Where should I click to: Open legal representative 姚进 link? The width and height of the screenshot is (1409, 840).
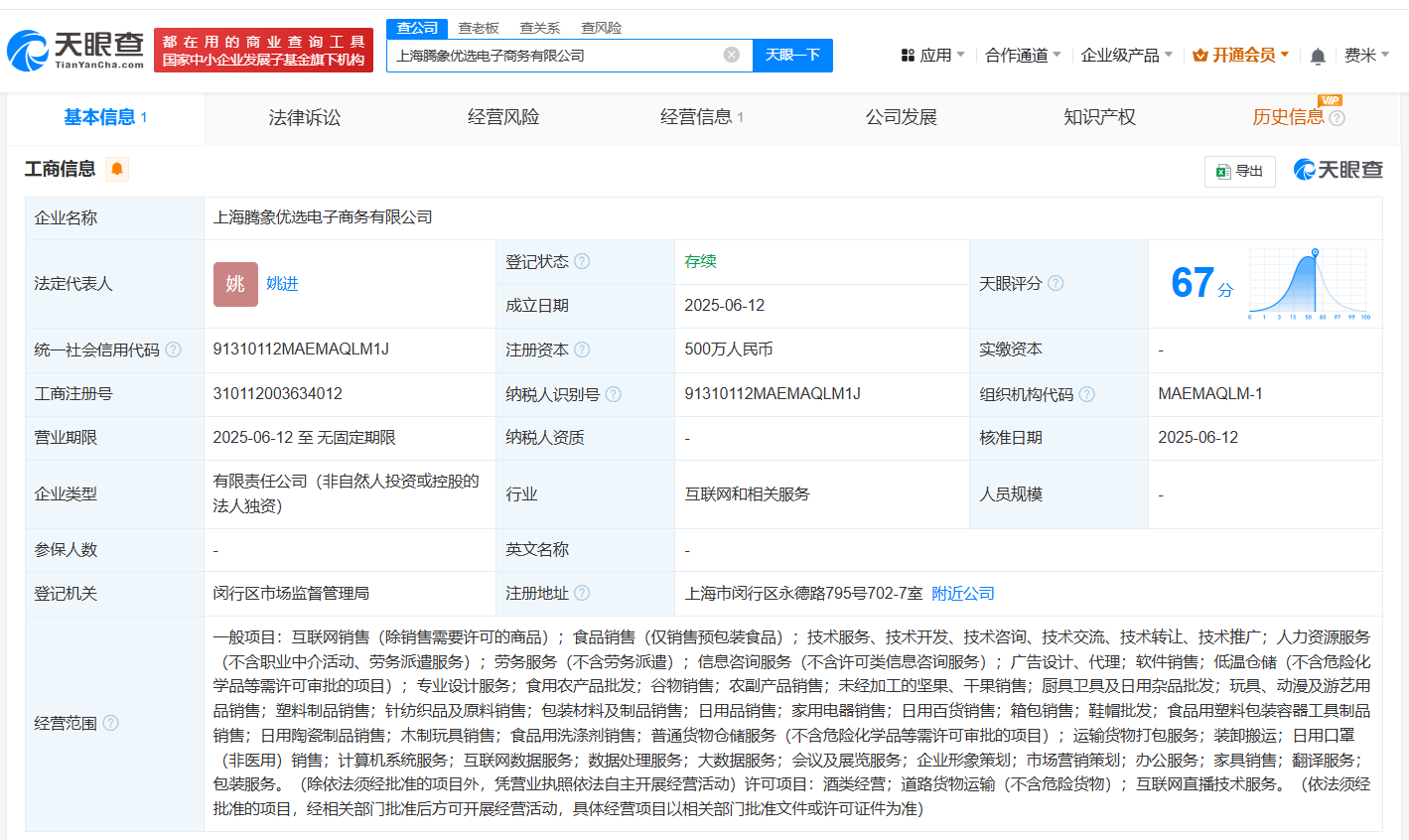[282, 284]
